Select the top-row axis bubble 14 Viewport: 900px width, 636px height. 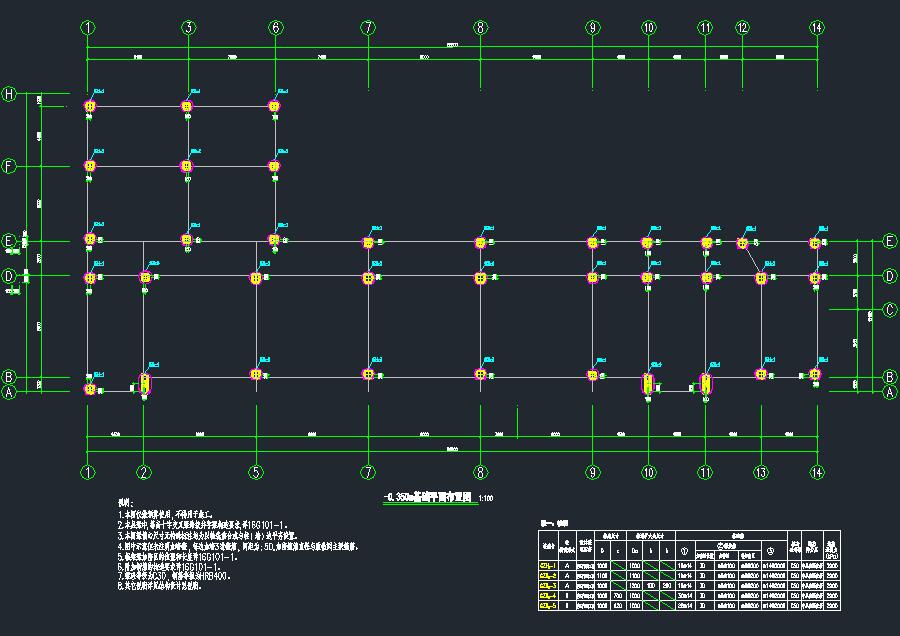point(817,27)
